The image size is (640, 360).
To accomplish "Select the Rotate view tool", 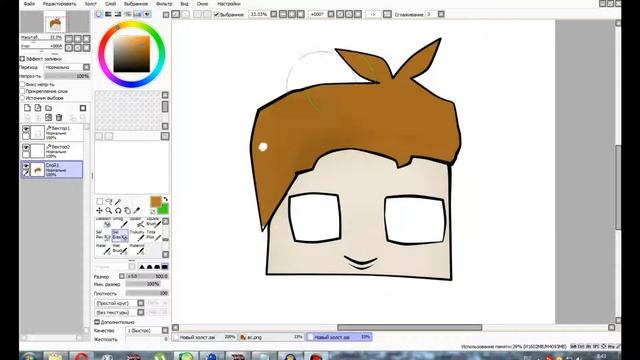I will click(118, 211).
